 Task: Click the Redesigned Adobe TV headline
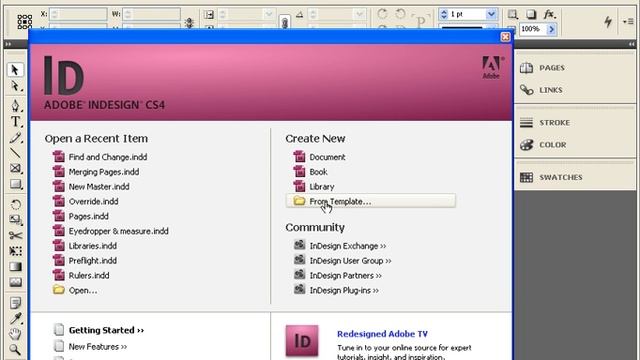tap(382, 334)
